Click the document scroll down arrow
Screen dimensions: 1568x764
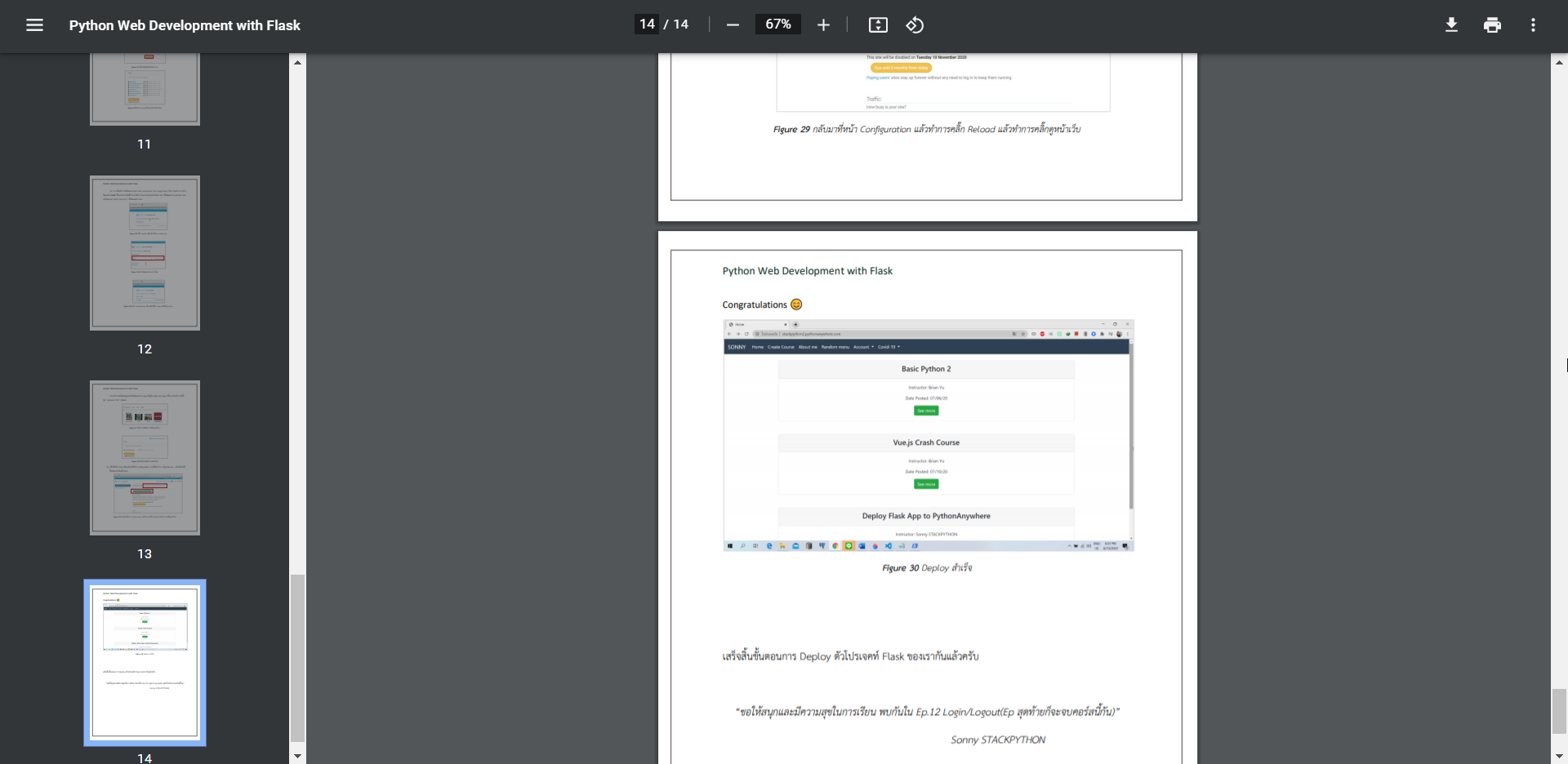[1559, 756]
